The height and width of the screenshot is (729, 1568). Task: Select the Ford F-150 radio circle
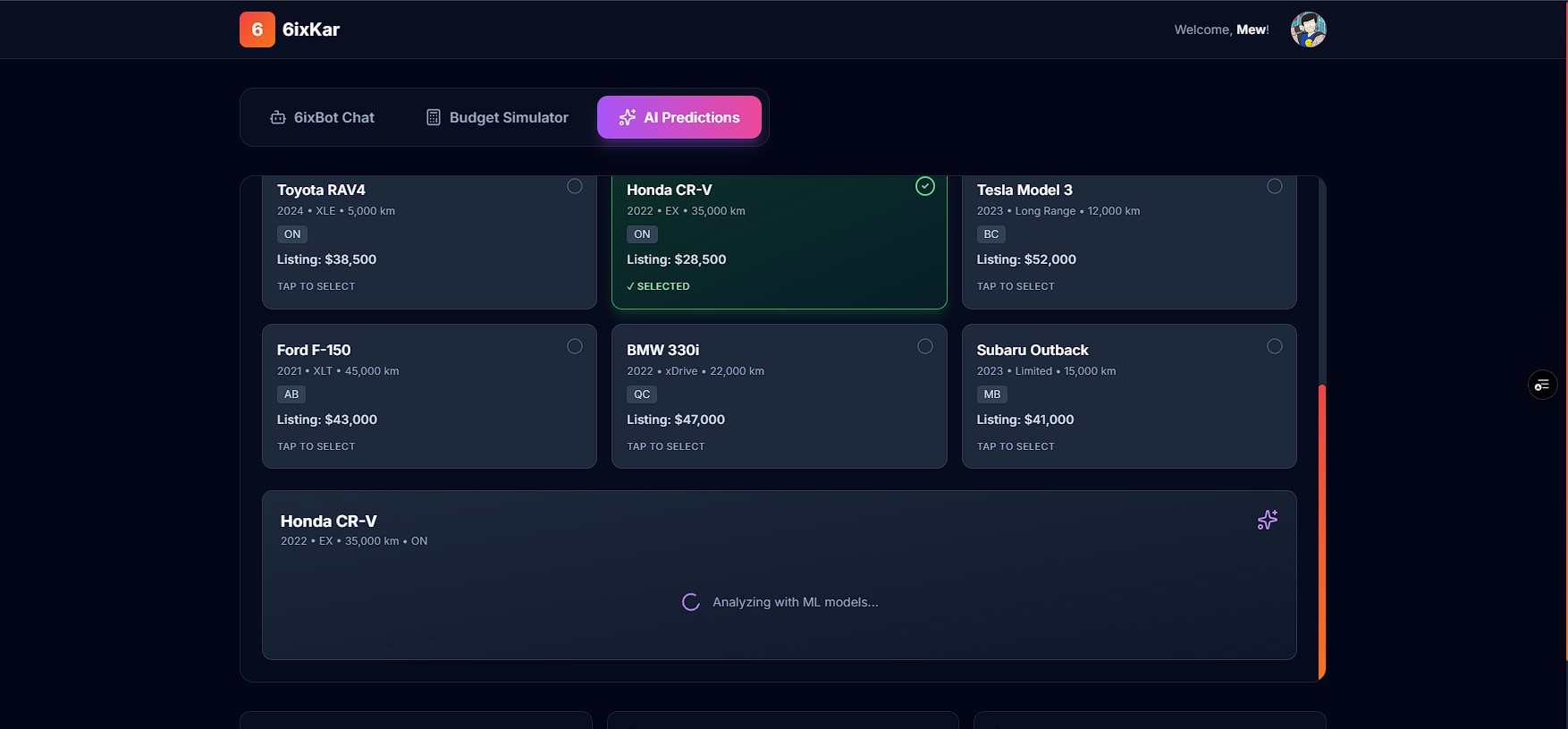[x=575, y=346]
